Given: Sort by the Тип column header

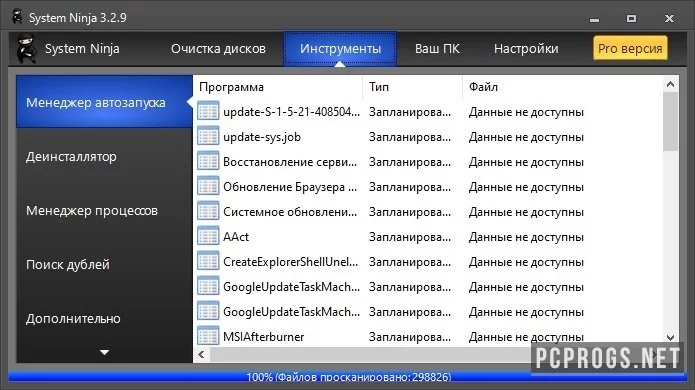Looking at the screenshot, I should (x=379, y=87).
